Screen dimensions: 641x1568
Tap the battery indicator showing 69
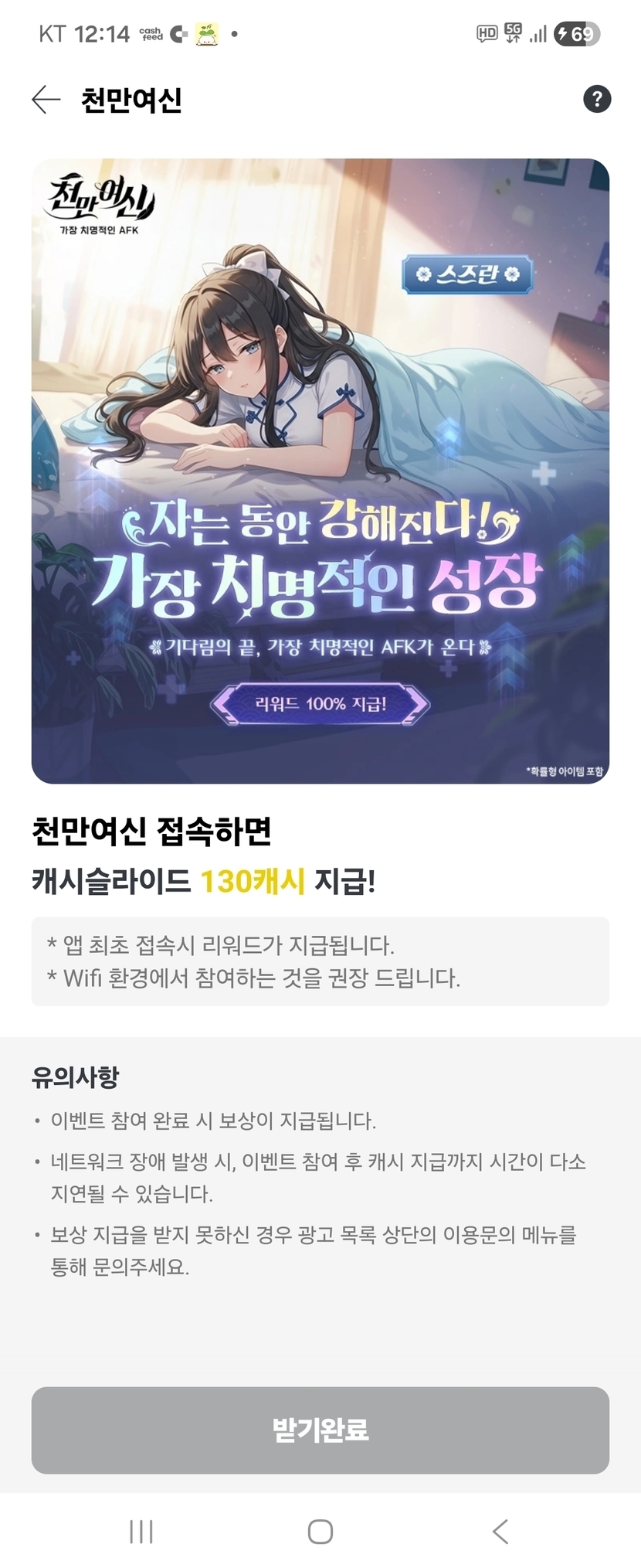click(577, 34)
